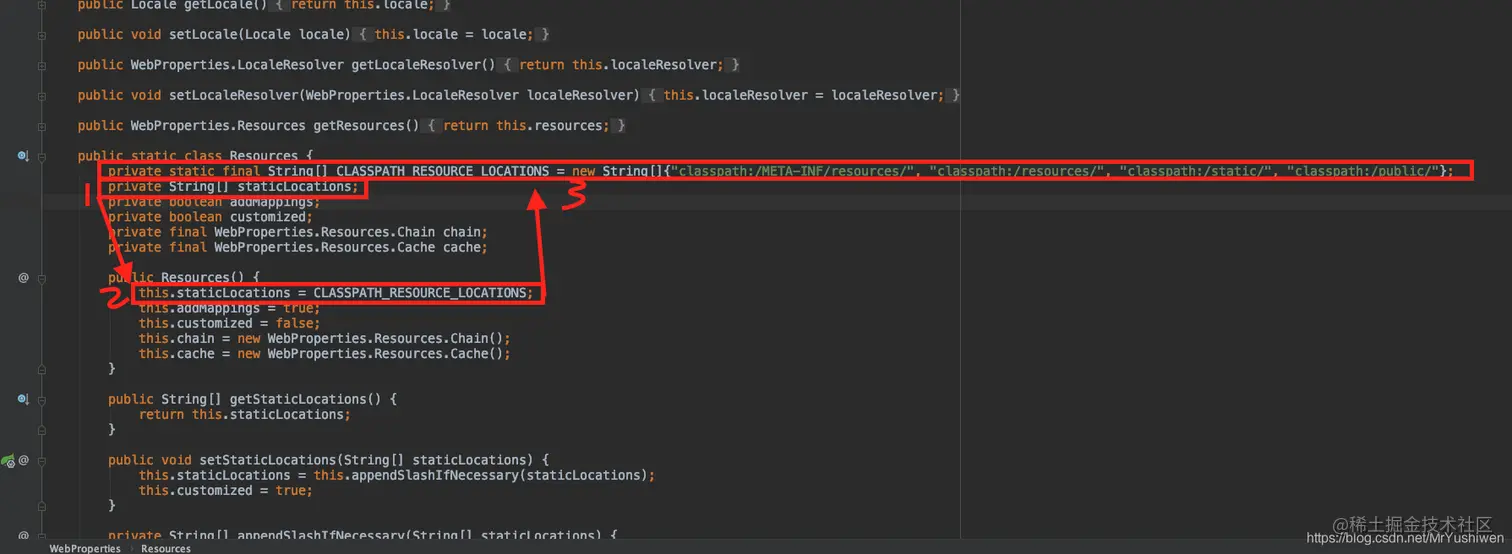Image resolution: width=1512 pixels, height=554 pixels.
Task: Click gutter marker beside Resources class declaration
Action: coord(22,156)
